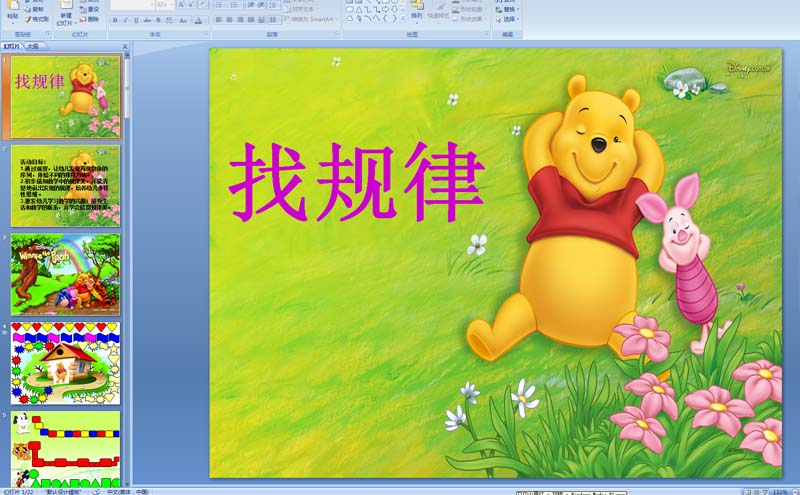
Task: Click the language indicator 中文(简体, 中国)
Action: [128, 492]
